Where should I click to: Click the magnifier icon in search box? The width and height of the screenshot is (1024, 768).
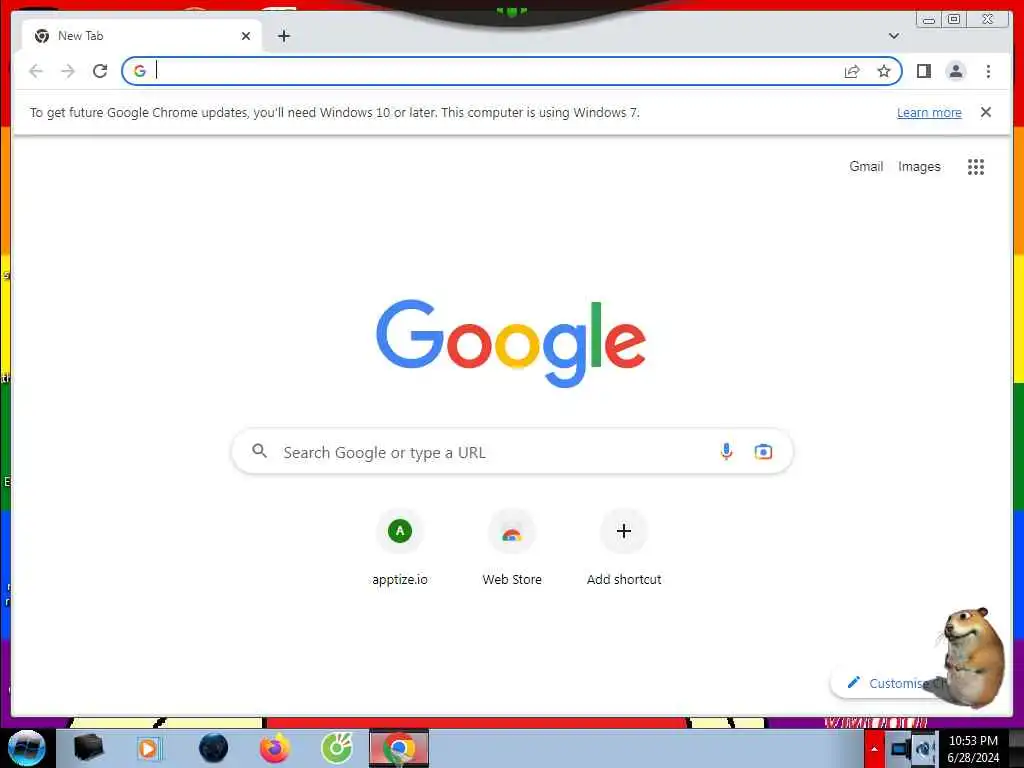point(259,451)
